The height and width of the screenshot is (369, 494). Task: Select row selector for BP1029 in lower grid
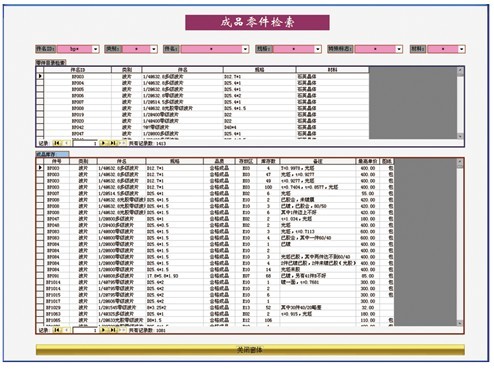(x=40, y=307)
